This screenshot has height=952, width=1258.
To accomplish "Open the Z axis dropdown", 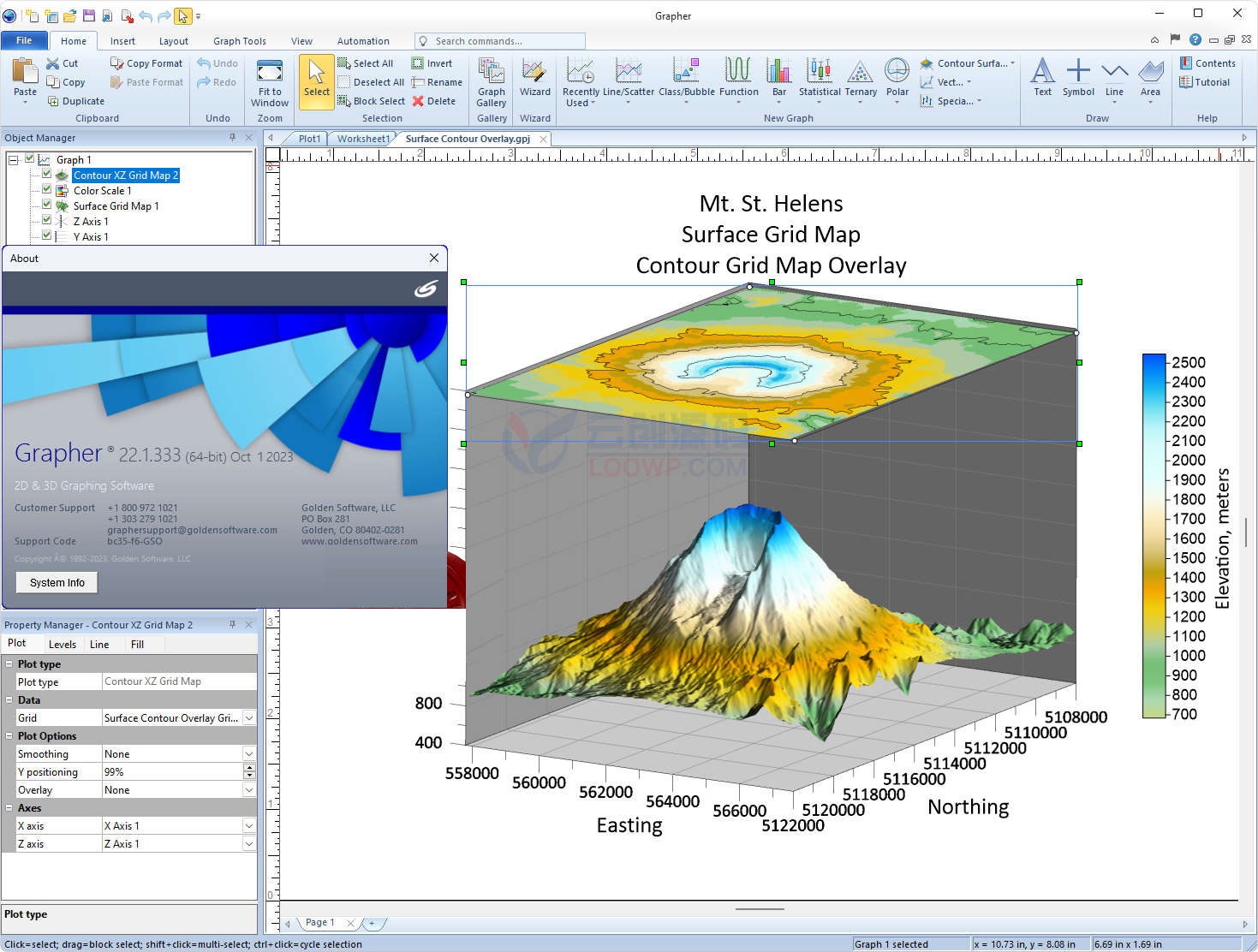I will tap(249, 844).
